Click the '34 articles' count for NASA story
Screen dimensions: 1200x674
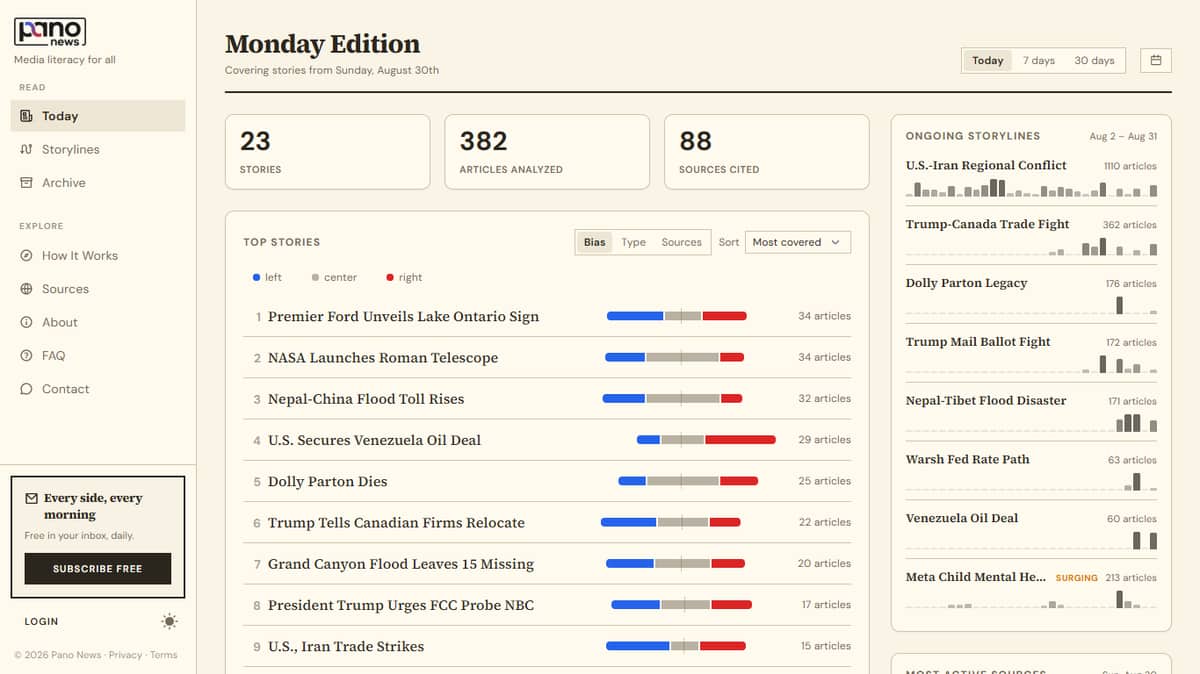824,357
